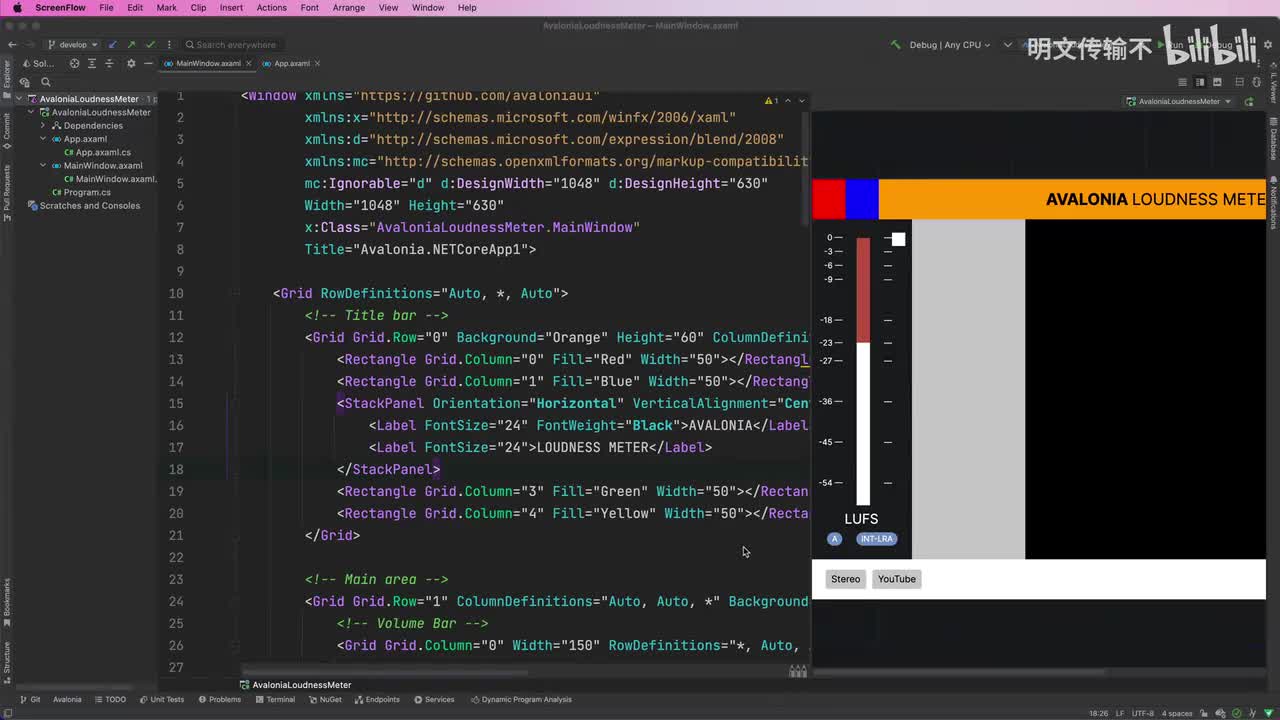The height and width of the screenshot is (720, 1280).
Task: Collapse the AvaloniaLoudnessMeter solution root
Action: pyautogui.click(x=19, y=99)
